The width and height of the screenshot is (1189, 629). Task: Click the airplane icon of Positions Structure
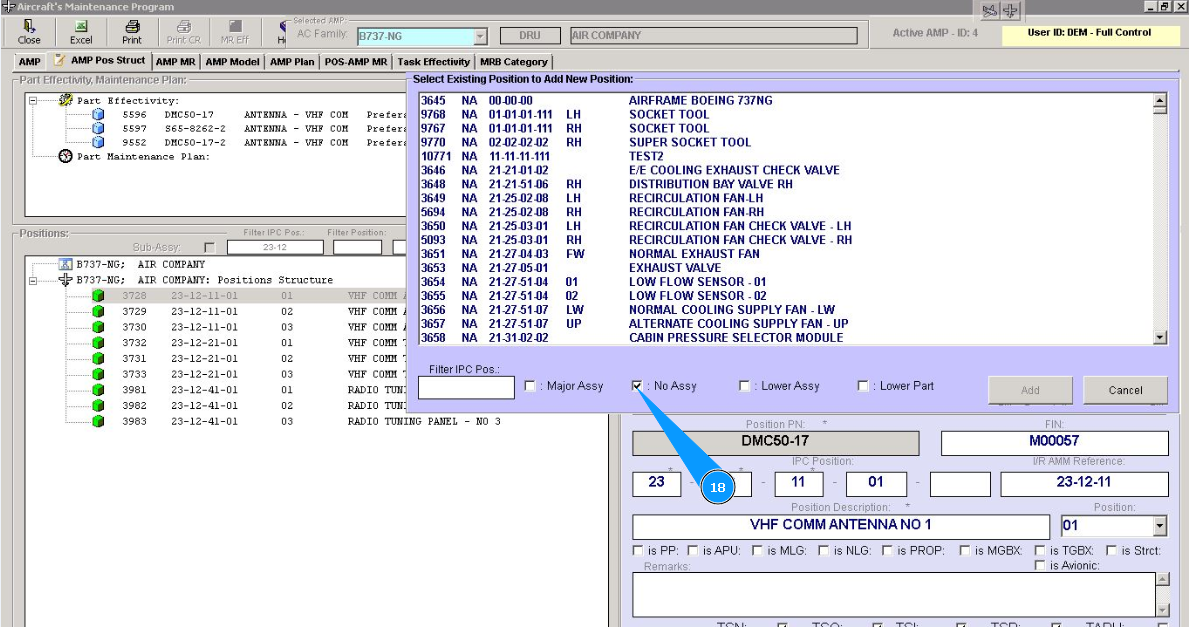point(66,280)
